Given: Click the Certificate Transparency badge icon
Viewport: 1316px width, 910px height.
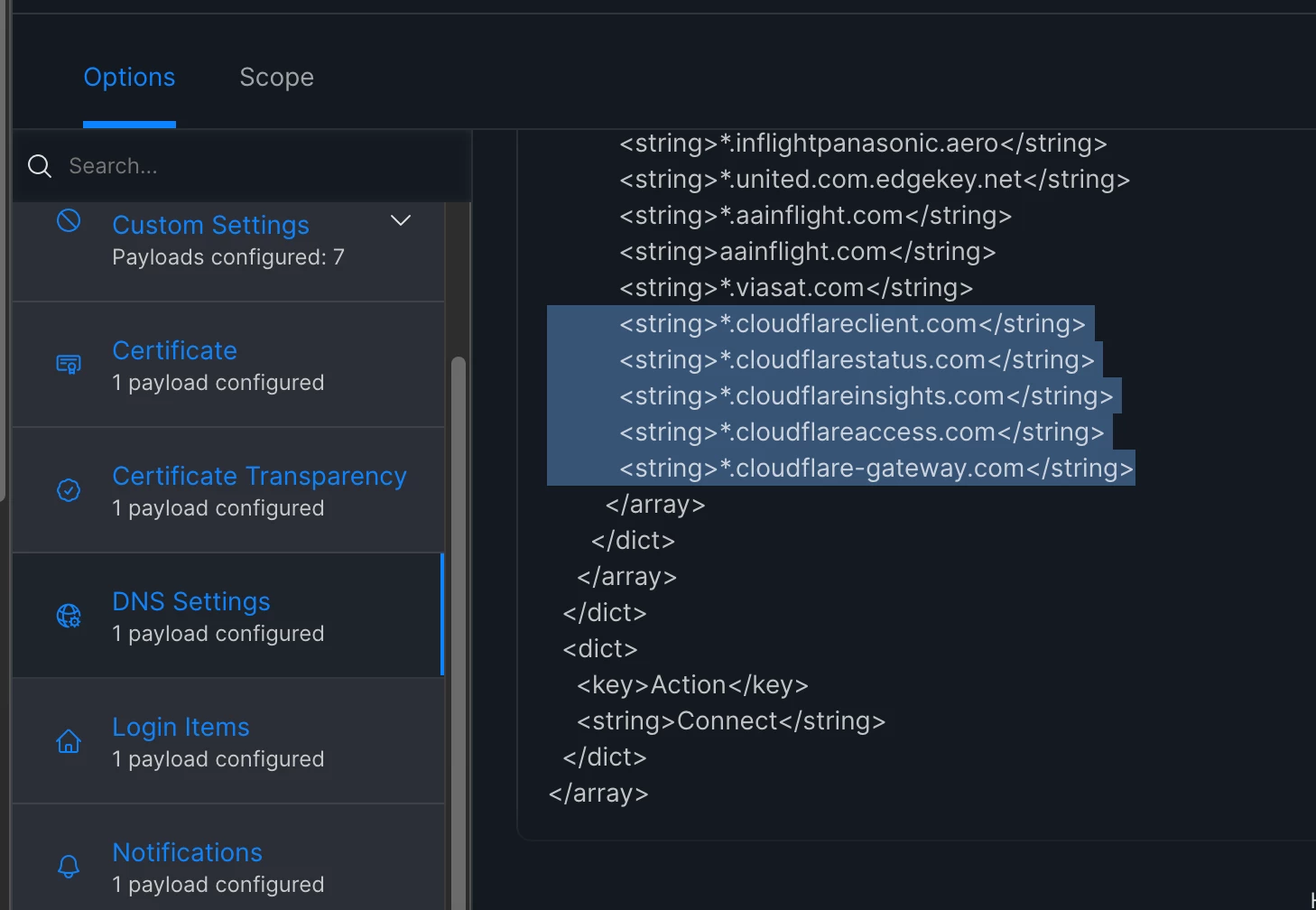Looking at the screenshot, I should [x=69, y=490].
